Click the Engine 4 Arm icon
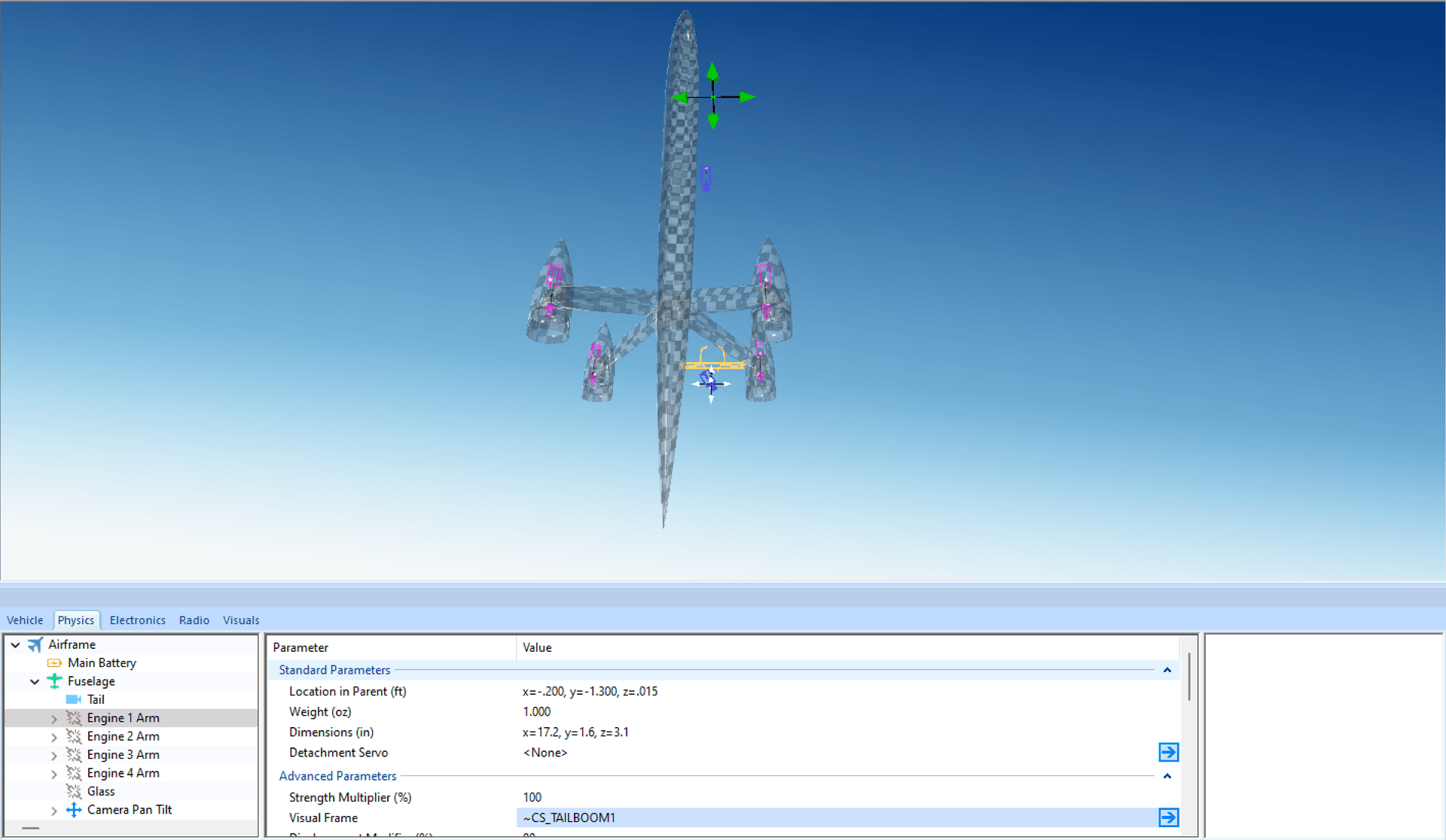The image size is (1446, 840). (74, 773)
